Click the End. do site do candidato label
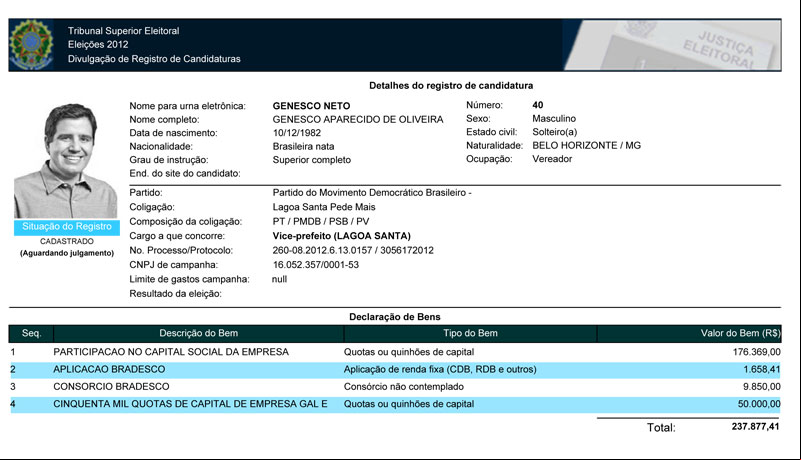Screen dimensions: 801x460 coord(185,173)
